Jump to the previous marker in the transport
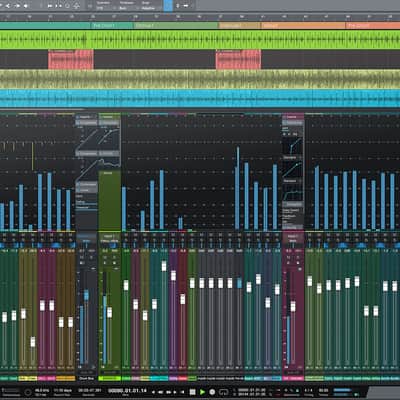This screenshot has height=400, width=400. coord(154,392)
